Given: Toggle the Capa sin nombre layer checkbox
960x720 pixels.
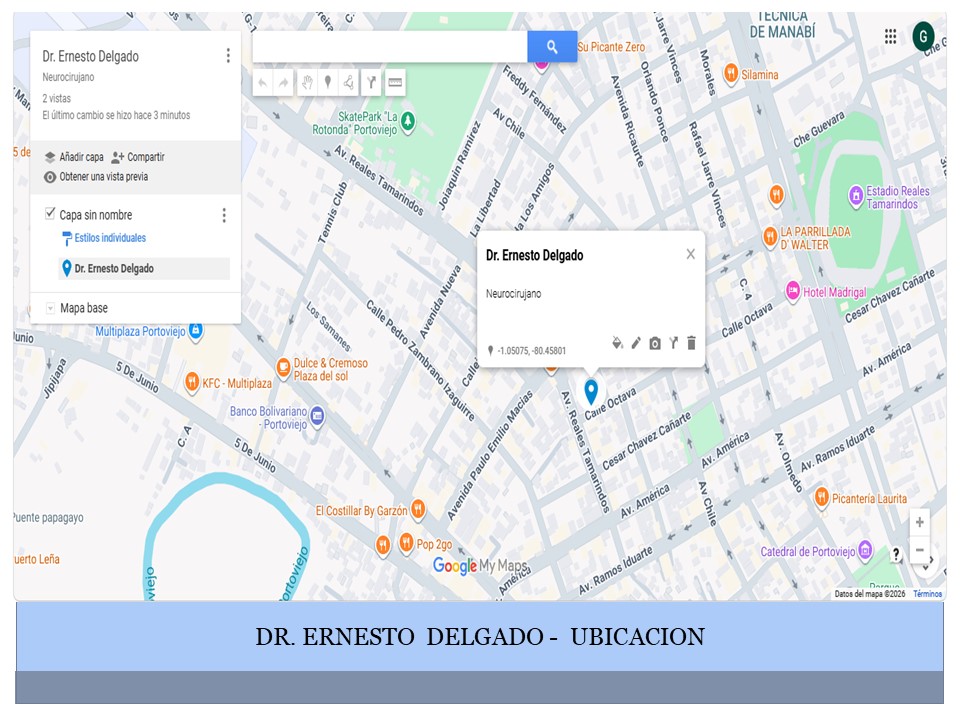Looking at the screenshot, I should point(50,214).
